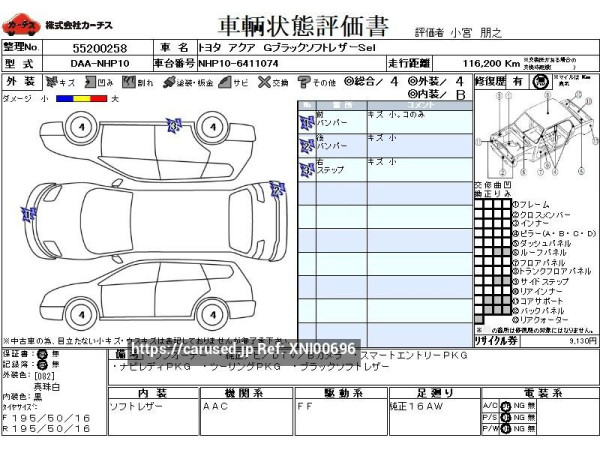Toggle the P/S status indicator
This screenshot has width=600, height=450.
(504, 415)
